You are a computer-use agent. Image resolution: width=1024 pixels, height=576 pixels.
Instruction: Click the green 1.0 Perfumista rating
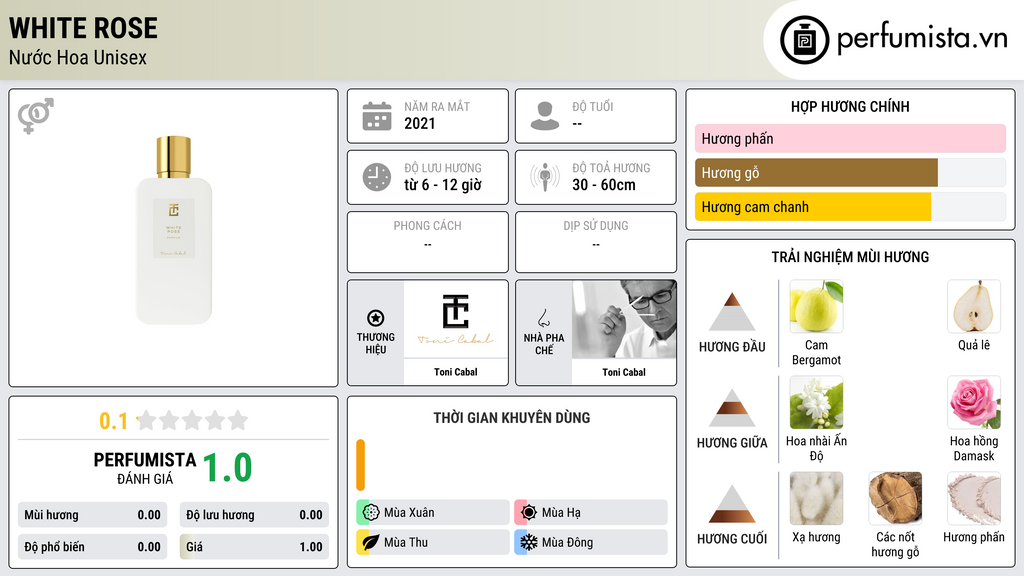tap(227, 468)
